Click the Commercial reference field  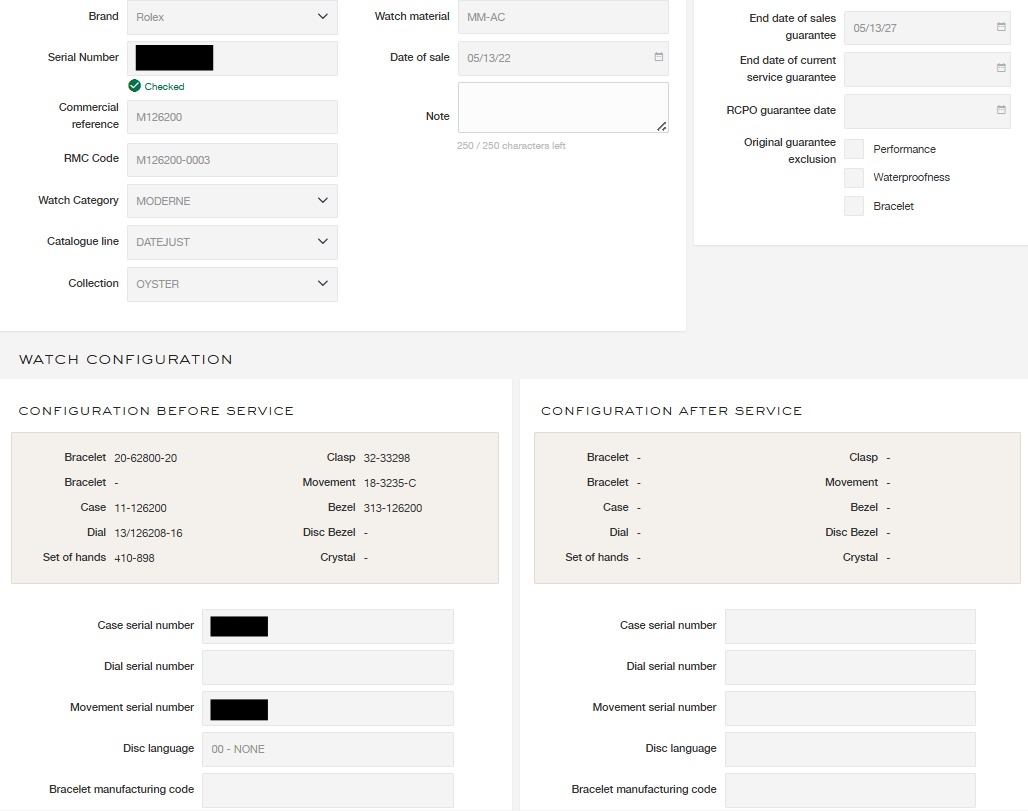(232, 117)
